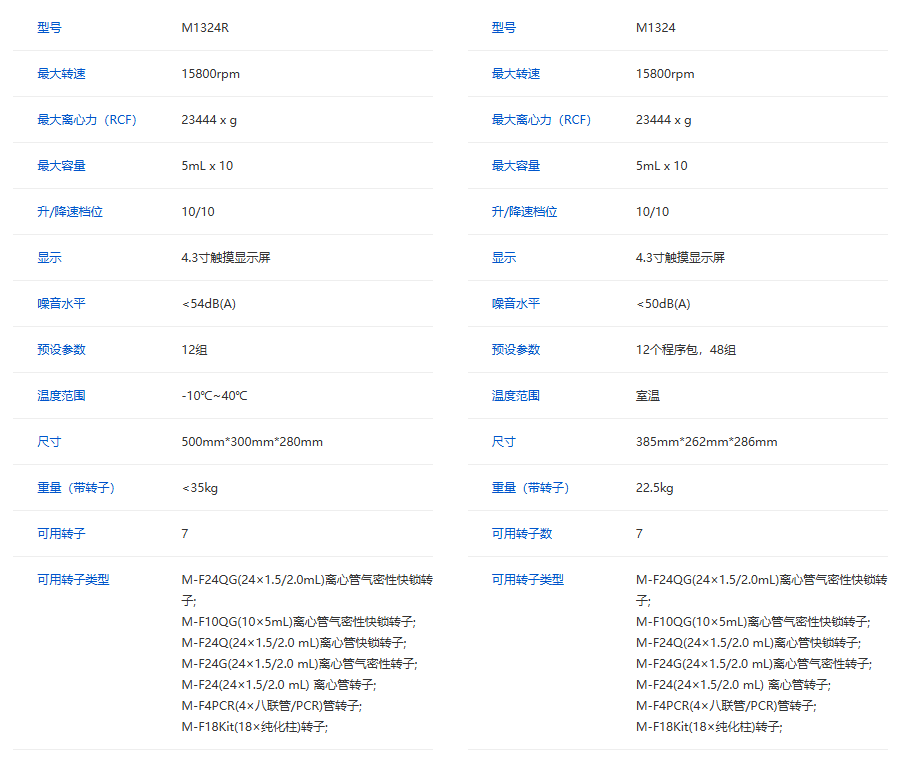
Task: Click the 可用转子 label showing 7 in left table
Action: [61, 534]
